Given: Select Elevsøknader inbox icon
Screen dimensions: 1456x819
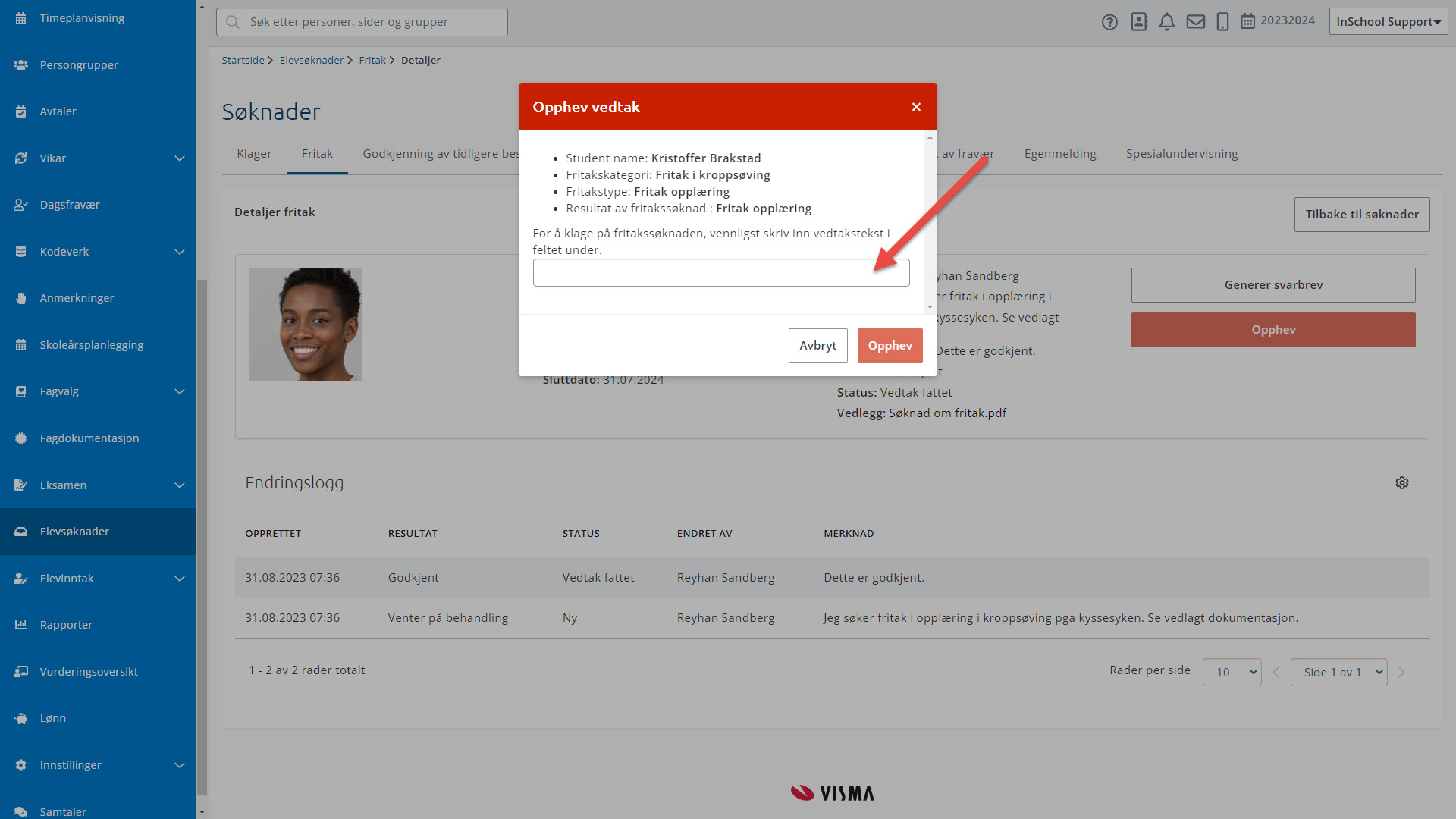Looking at the screenshot, I should [x=21, y=532].
